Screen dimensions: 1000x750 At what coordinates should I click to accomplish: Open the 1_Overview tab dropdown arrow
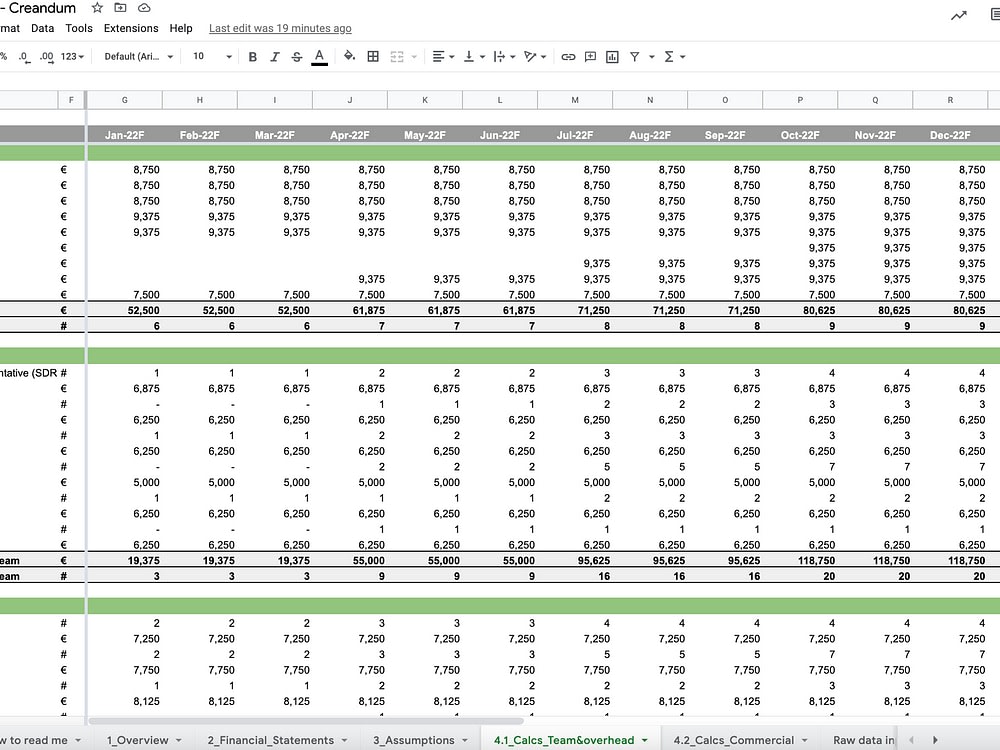point(179,740)
